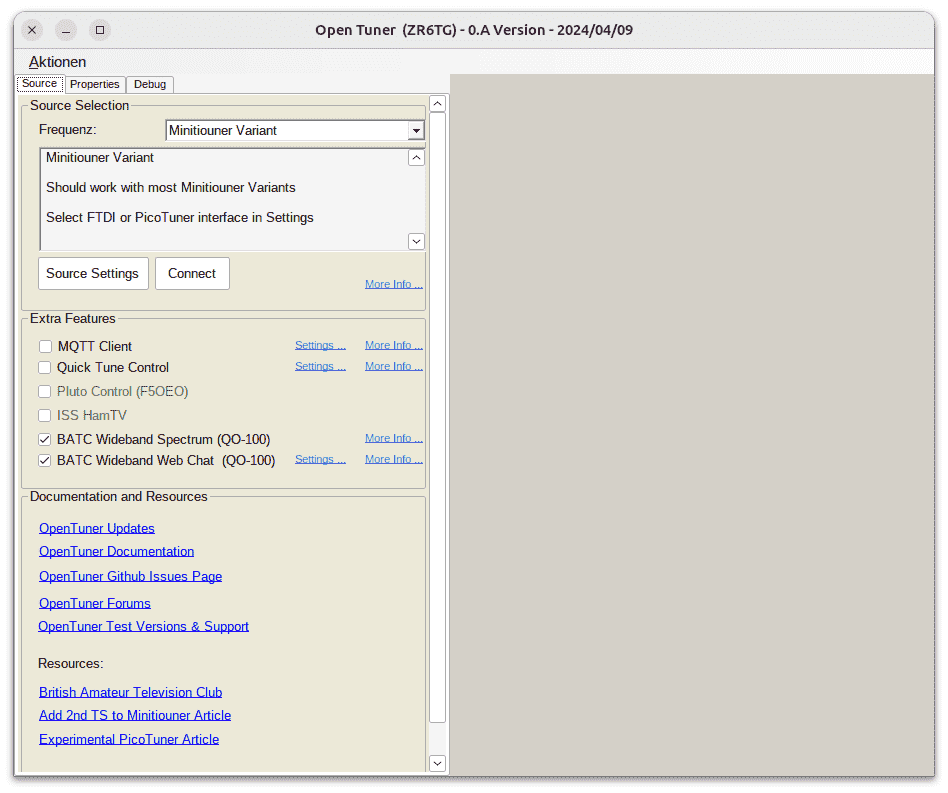The width and height of the screenshot is (948, 793).
Task: Open the OpenTuner Documentation link
Action: pos(117,551)
